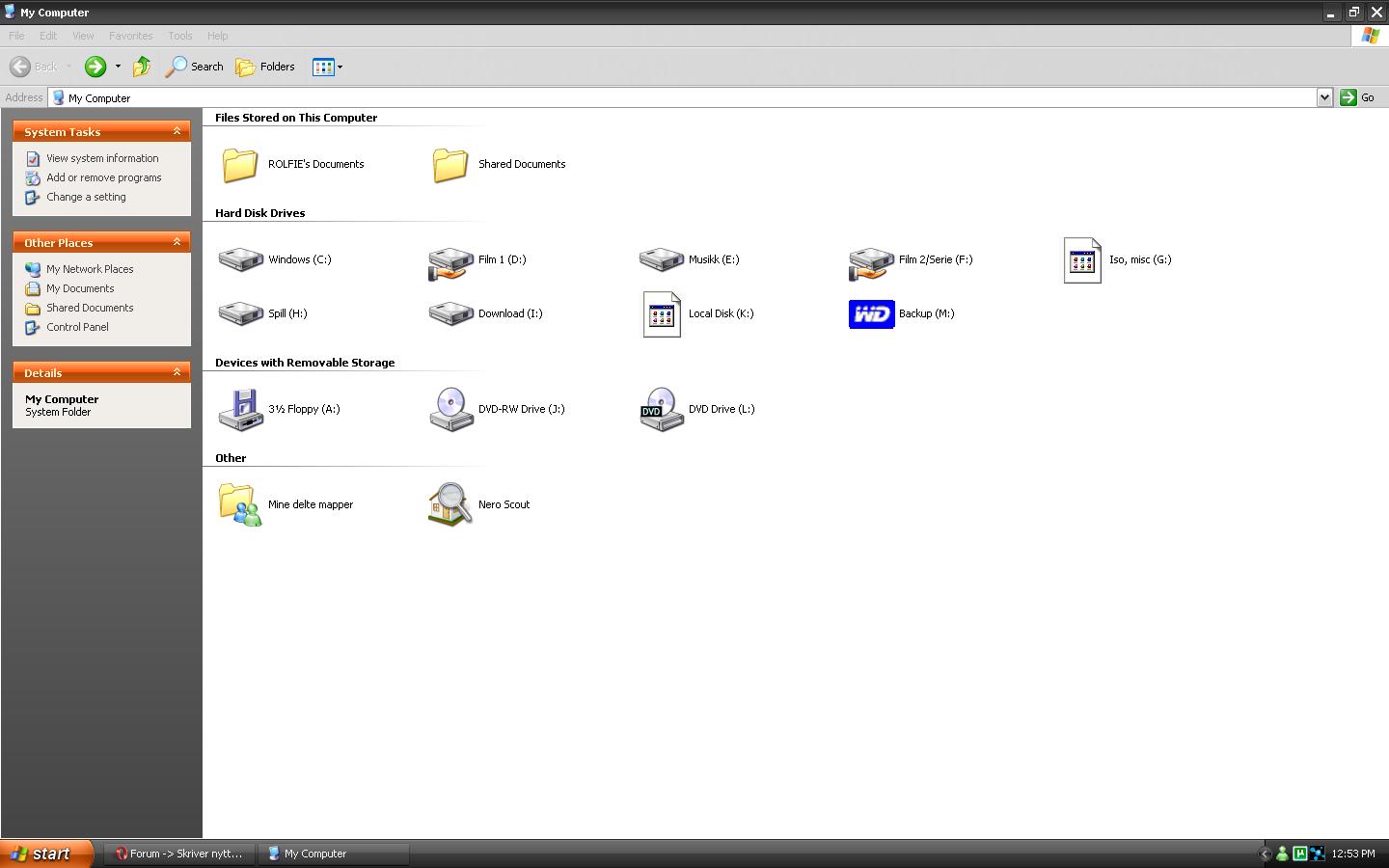Image resolution: width=1389 pixels, height=868 pixels.
Task: Open My Network Places link
Action: pyautogui.click(x=90, y=269)
